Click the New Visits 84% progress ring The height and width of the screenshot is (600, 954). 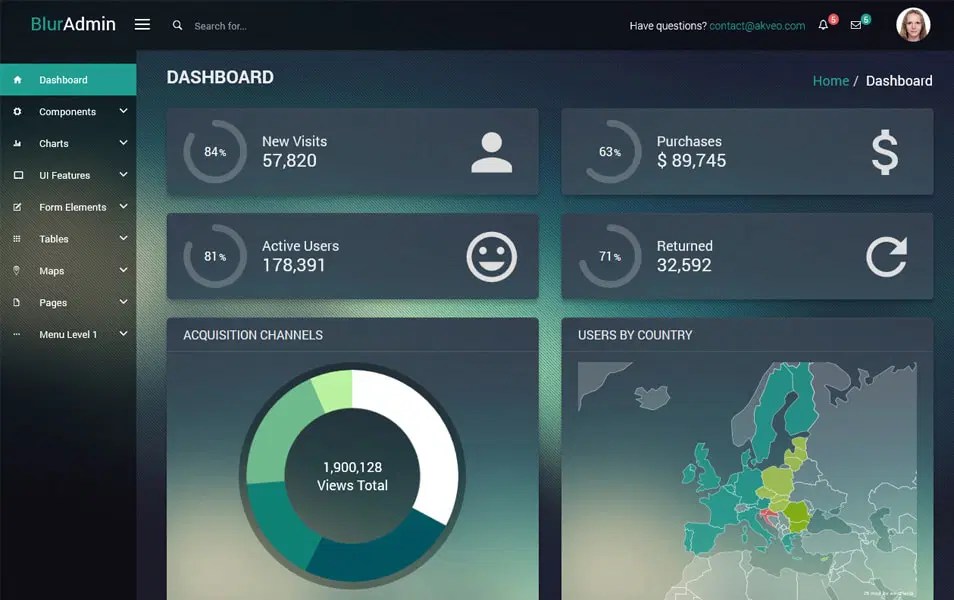click(x=214, y=151)
